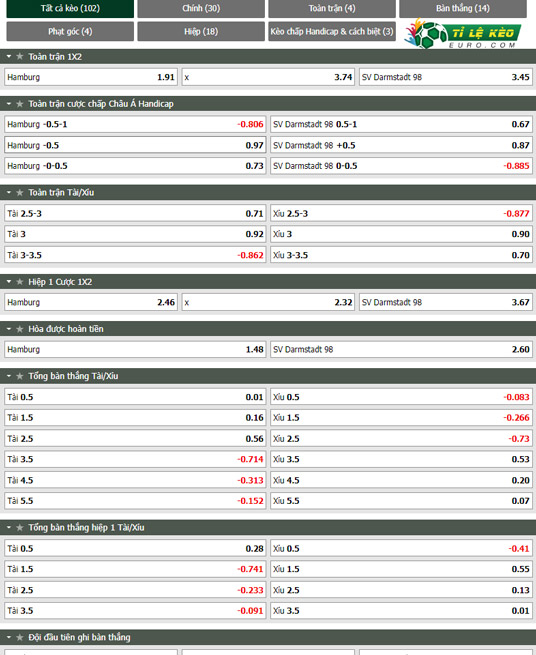Open the Phạt góc (4) tab
Screen dimensions: 536x655
click(x=70, y=32)
